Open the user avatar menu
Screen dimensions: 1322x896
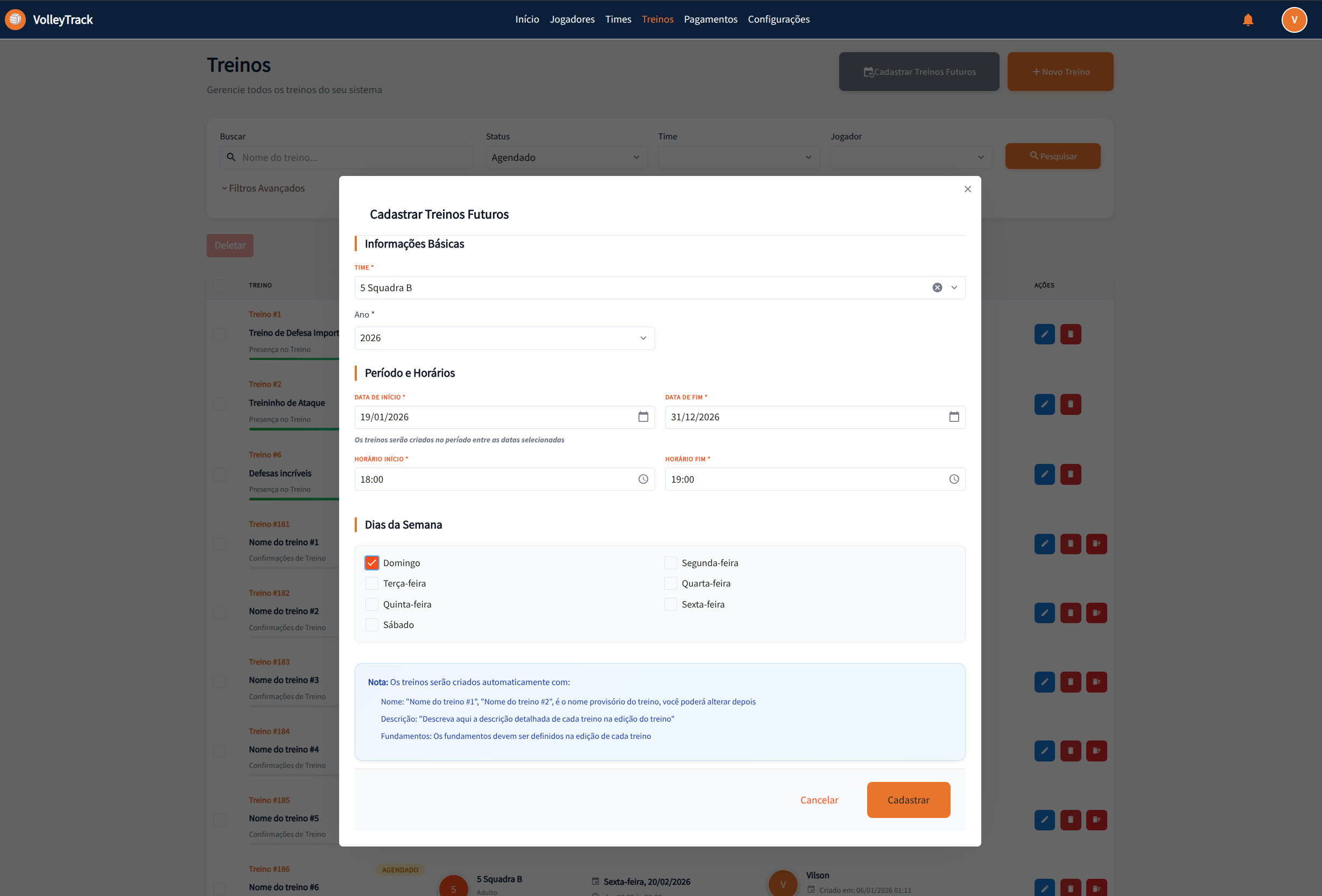click(x=1293, y=20)
